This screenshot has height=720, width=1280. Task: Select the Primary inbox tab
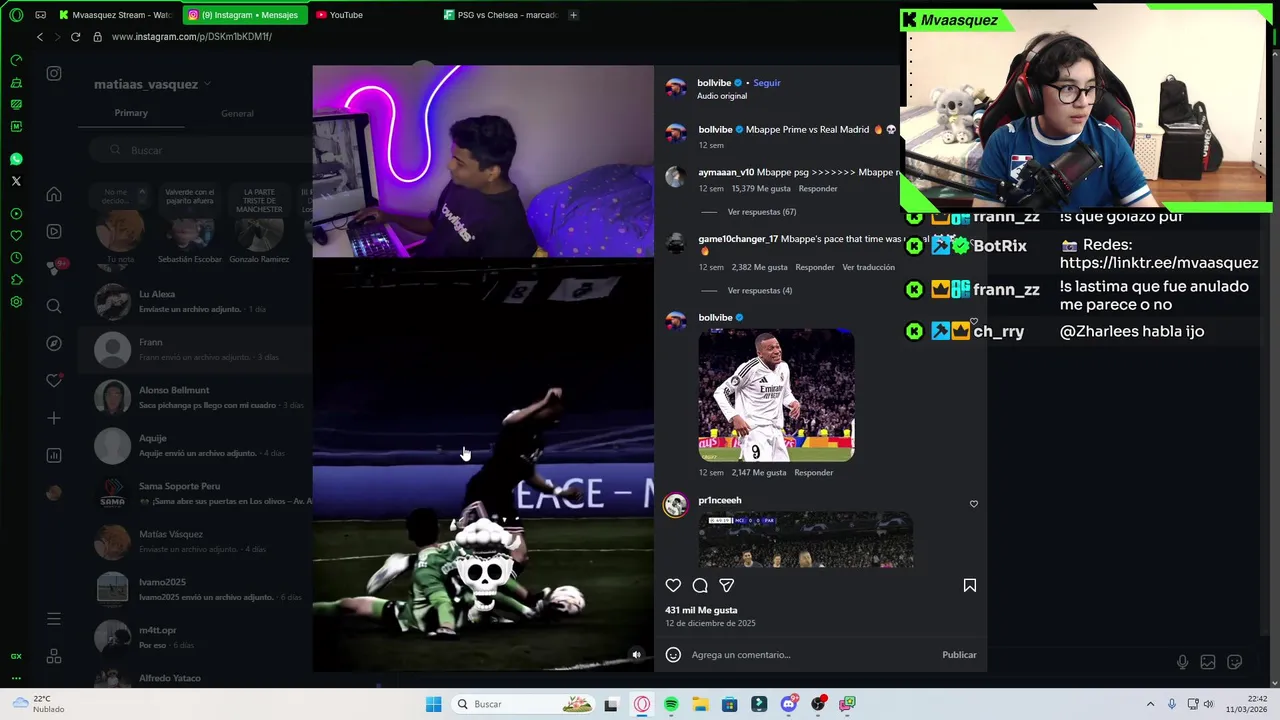click(x=131, y=113)
